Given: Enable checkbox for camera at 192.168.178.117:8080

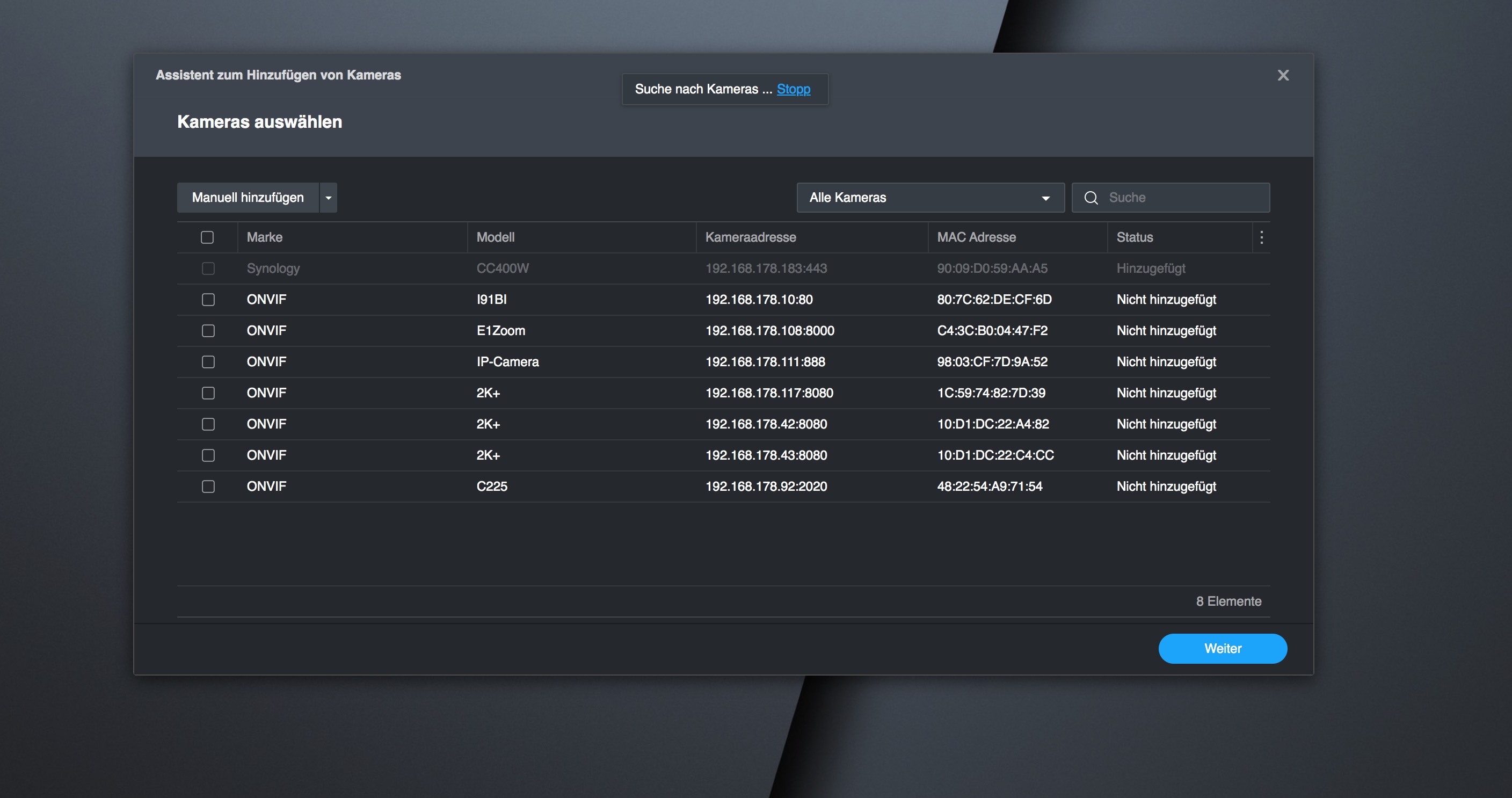Looking at the screenshot, I should (x=208, y=393).
